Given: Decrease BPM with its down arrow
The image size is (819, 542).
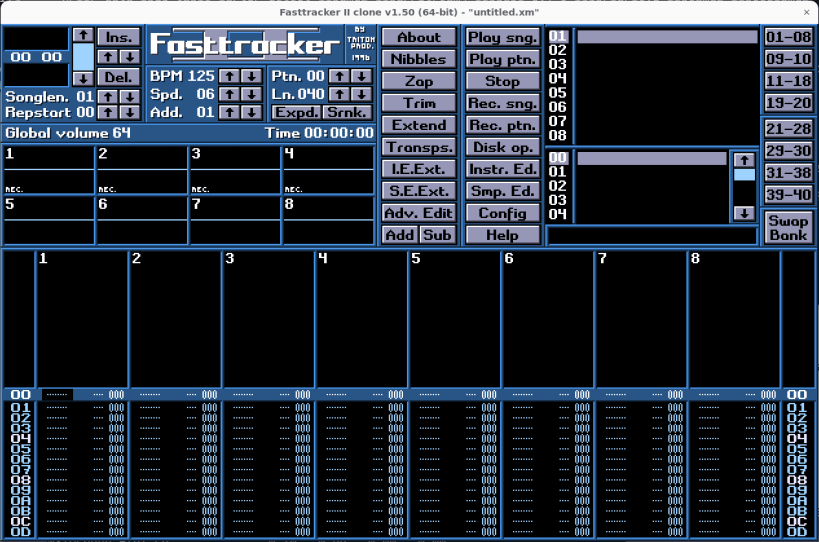Looking at the screenshot, I should coord(251,76).
